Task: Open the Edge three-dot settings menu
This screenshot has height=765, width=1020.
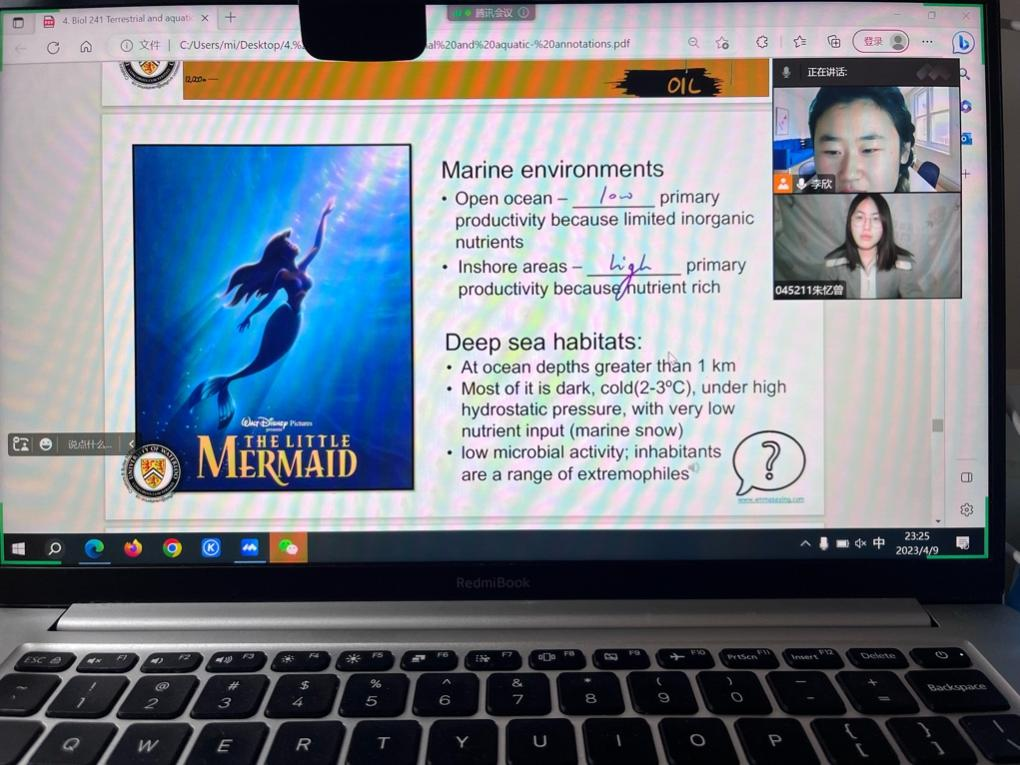Action: 927,42
